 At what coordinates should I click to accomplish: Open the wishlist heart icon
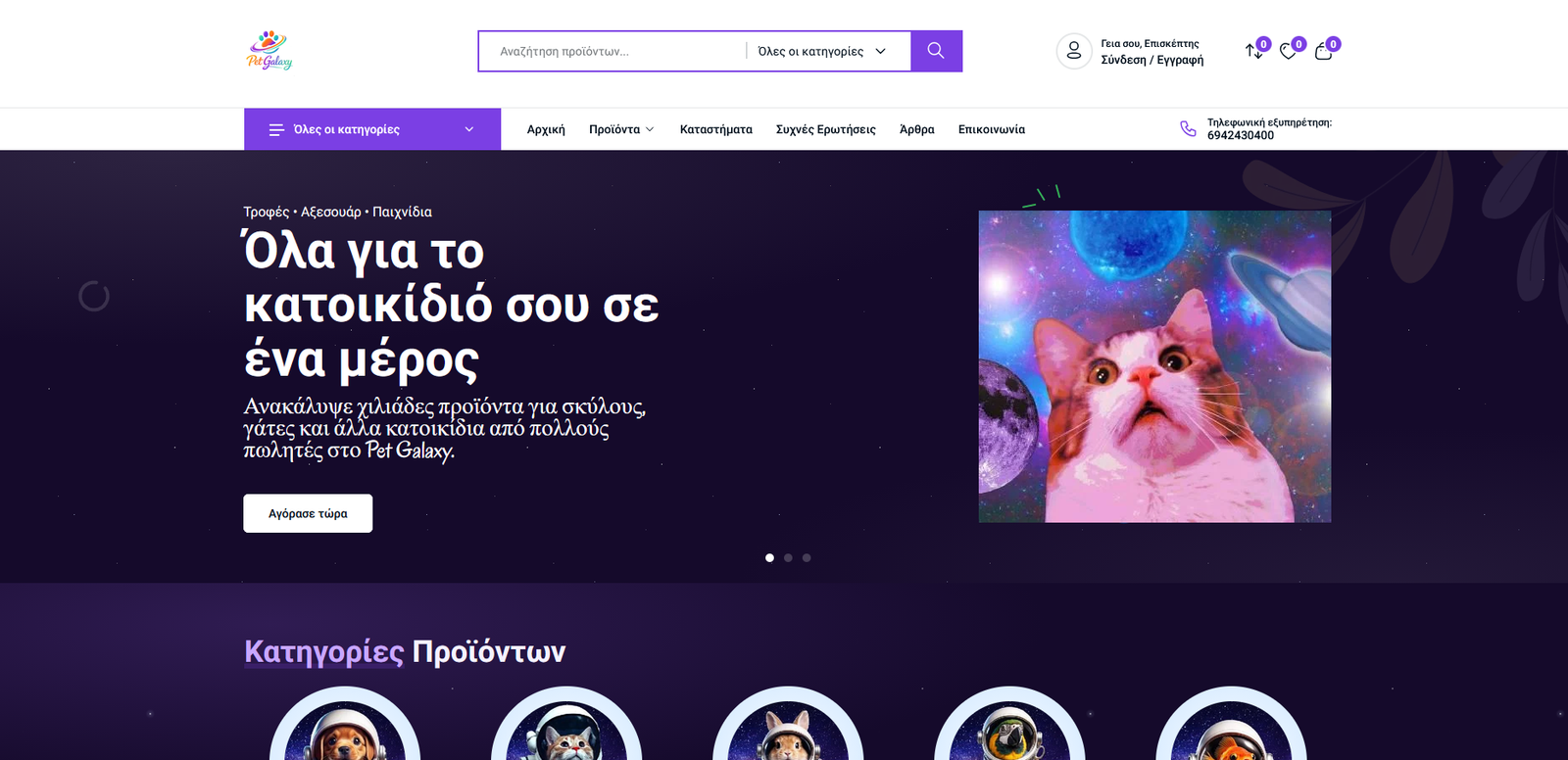coord(1288,52)
